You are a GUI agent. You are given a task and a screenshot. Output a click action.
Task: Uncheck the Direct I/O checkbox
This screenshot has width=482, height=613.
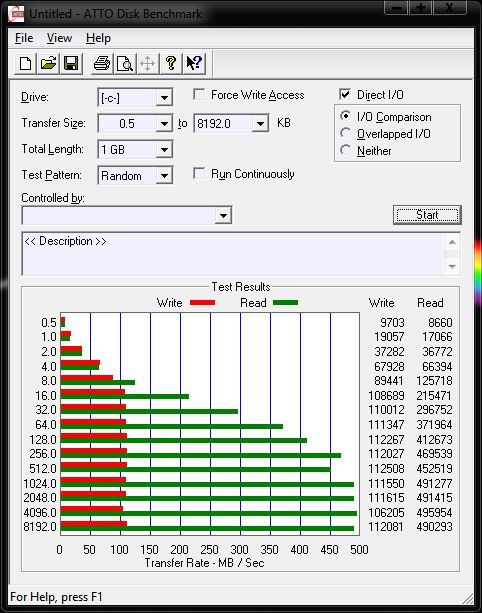[345, 94]
